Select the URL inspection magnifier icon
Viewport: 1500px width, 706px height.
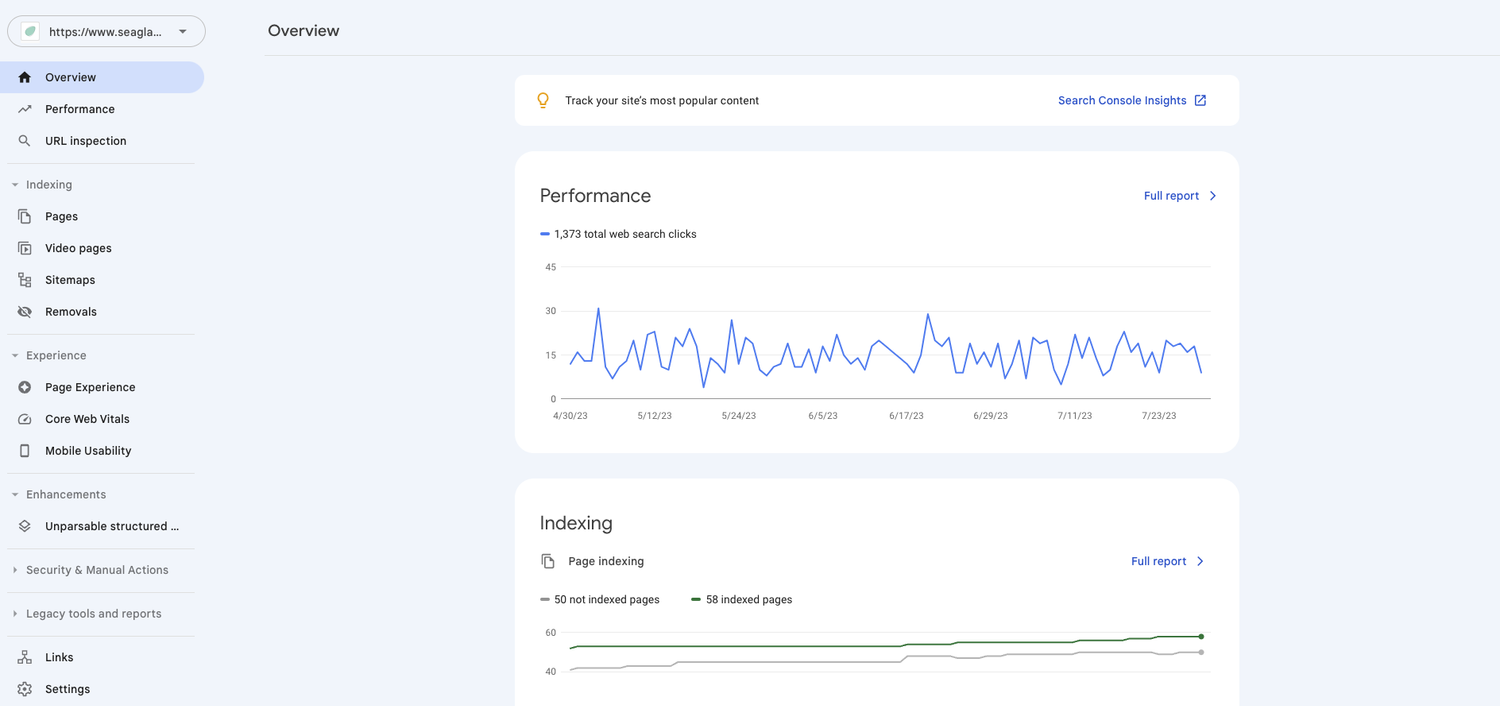(23, 140)
